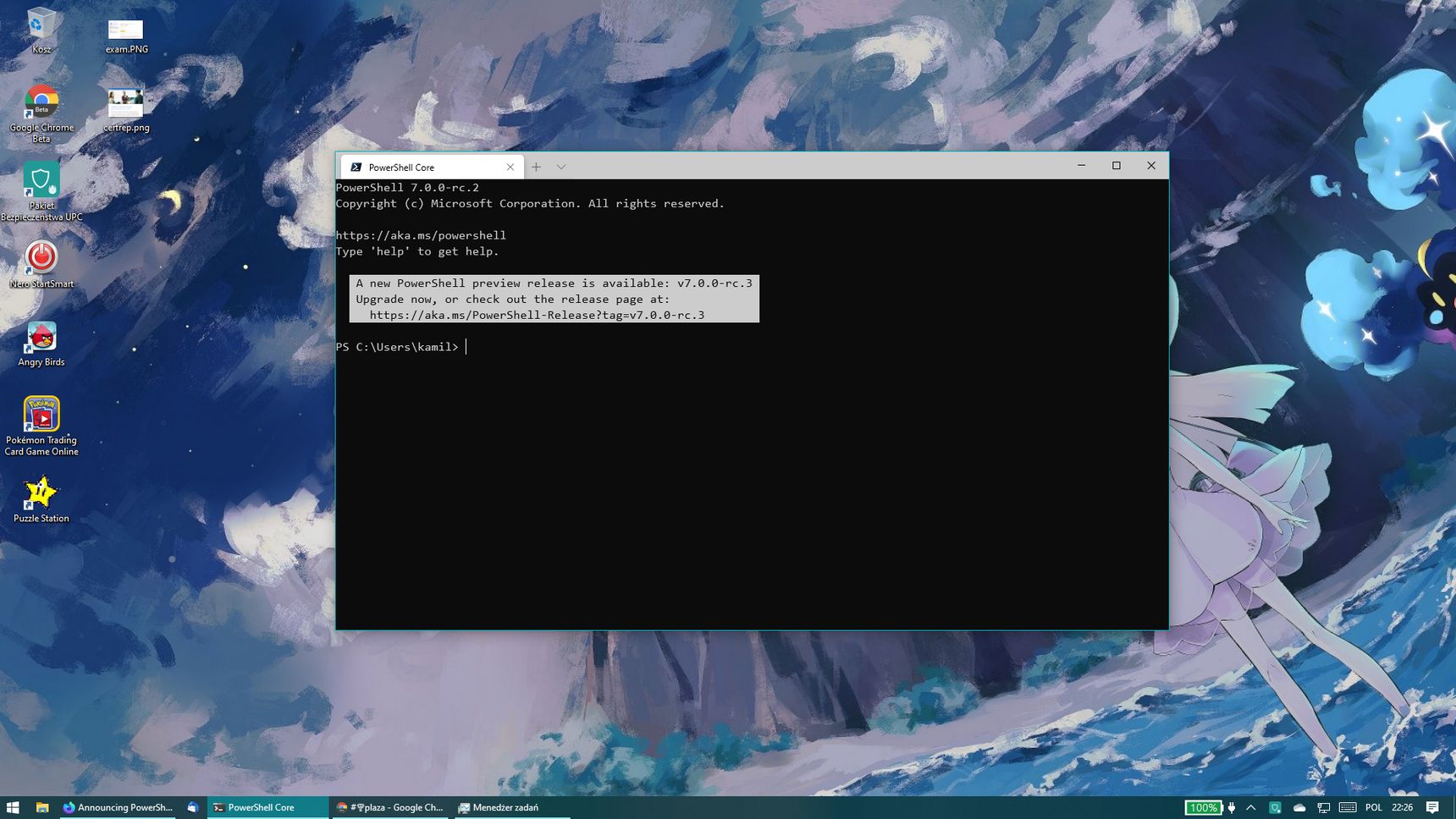This screenshot has width=1456, height=819.
Task: Open the Windows Start menu
Action: [13, 807]
